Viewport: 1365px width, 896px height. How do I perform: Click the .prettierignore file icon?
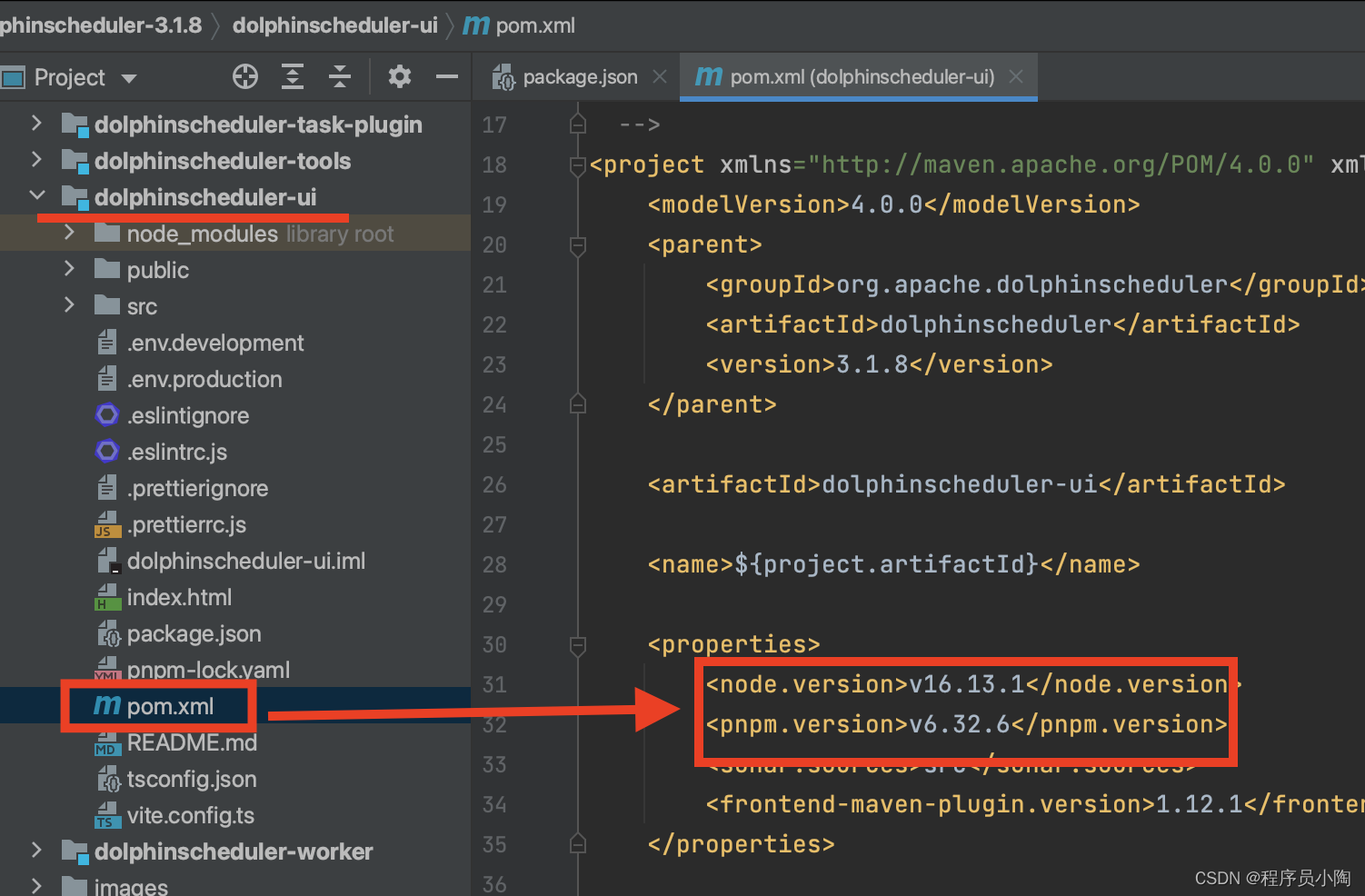click(x=107, y=488)
